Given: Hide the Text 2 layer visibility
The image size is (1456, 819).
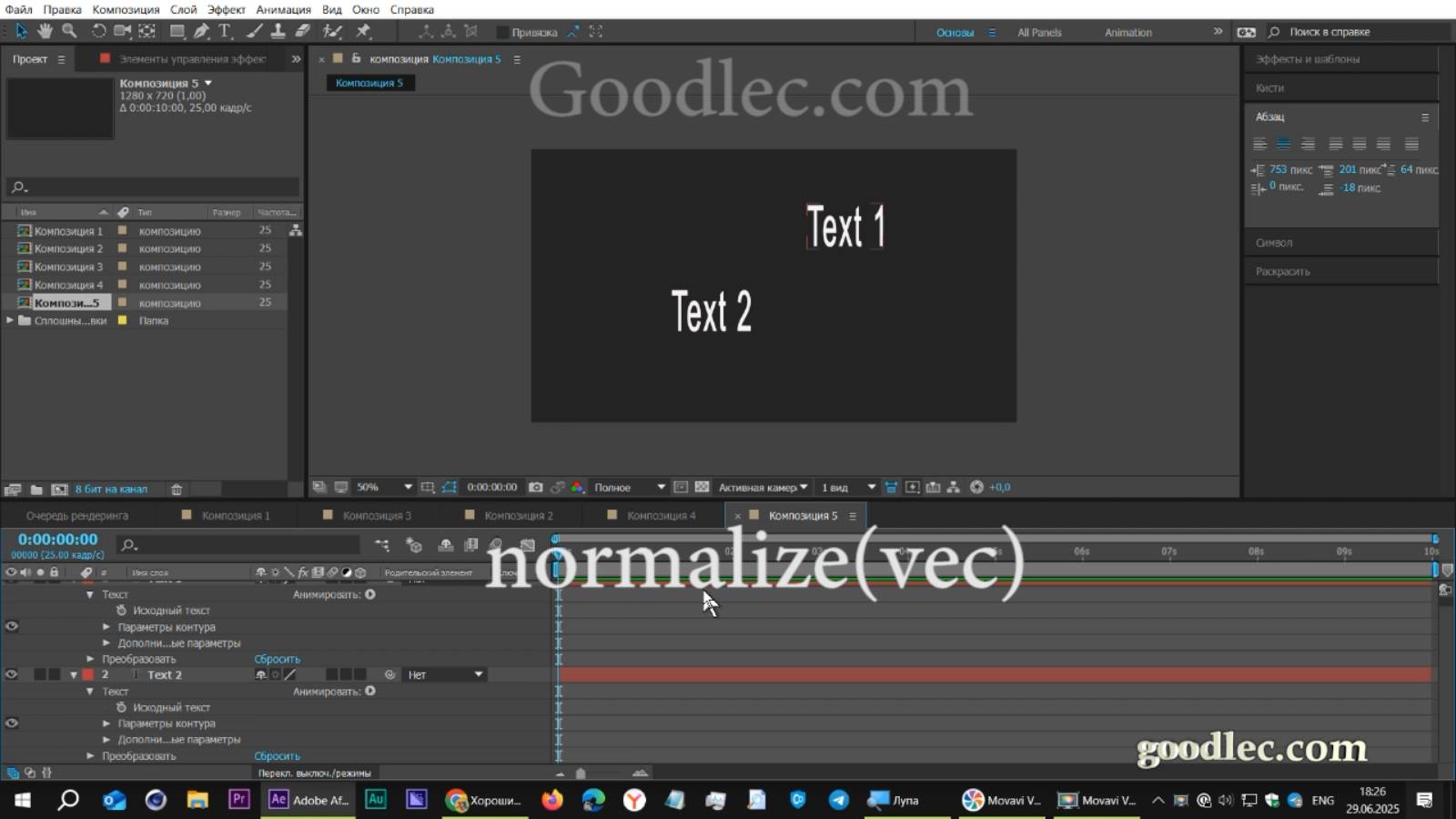Looking at the screenshot, I should click(12, 673).
